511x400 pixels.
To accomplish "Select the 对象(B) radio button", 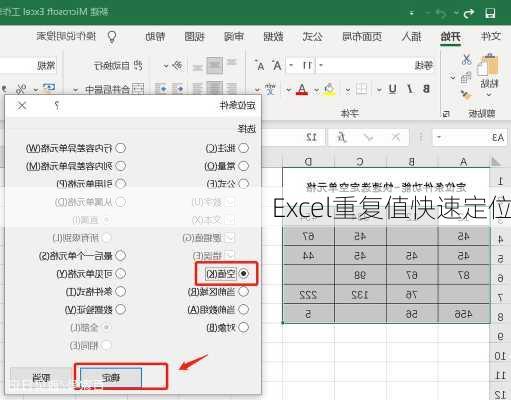I will coord(244,327).
